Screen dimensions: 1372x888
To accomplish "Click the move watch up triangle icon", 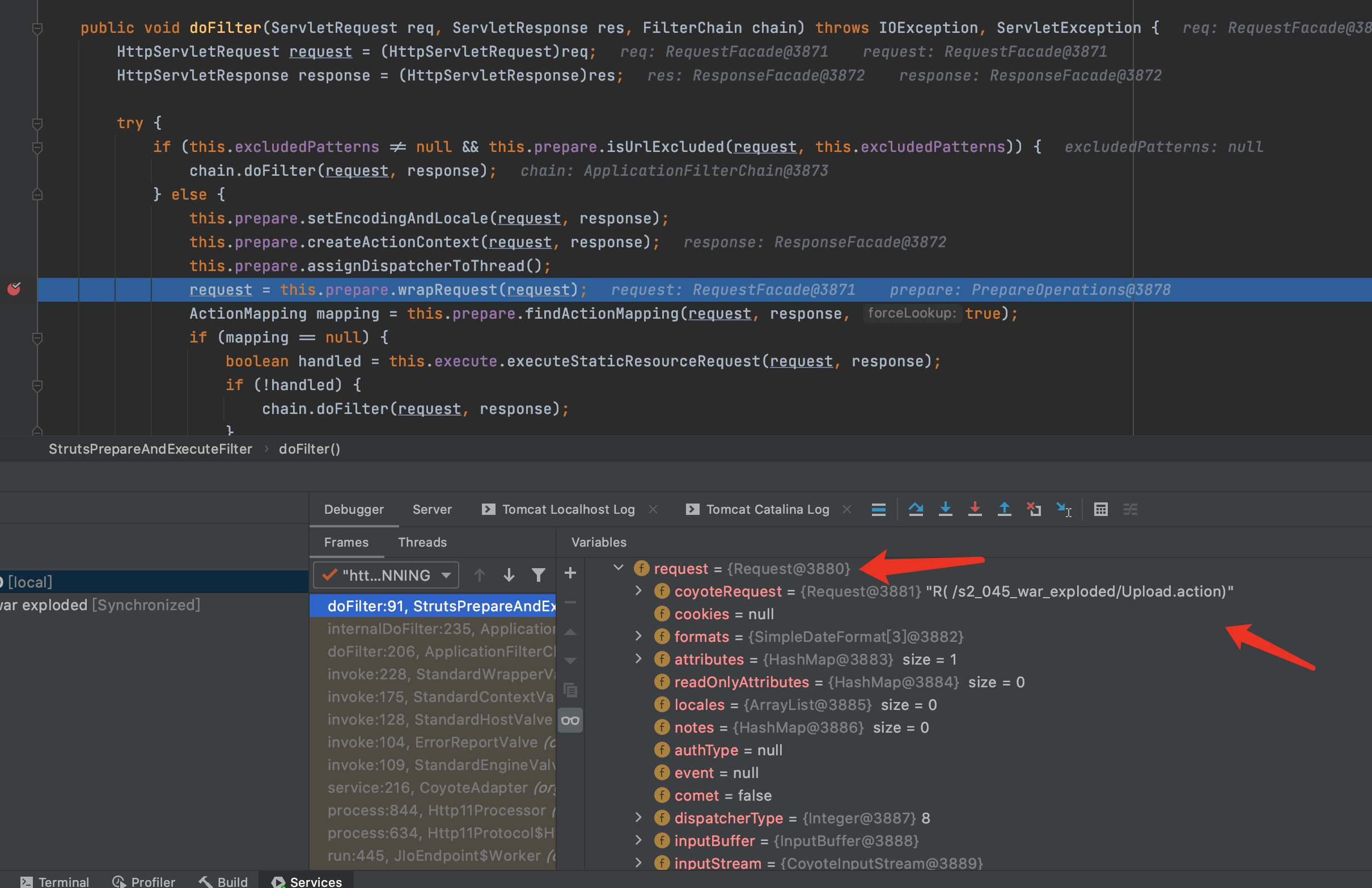I will point(570,632).
